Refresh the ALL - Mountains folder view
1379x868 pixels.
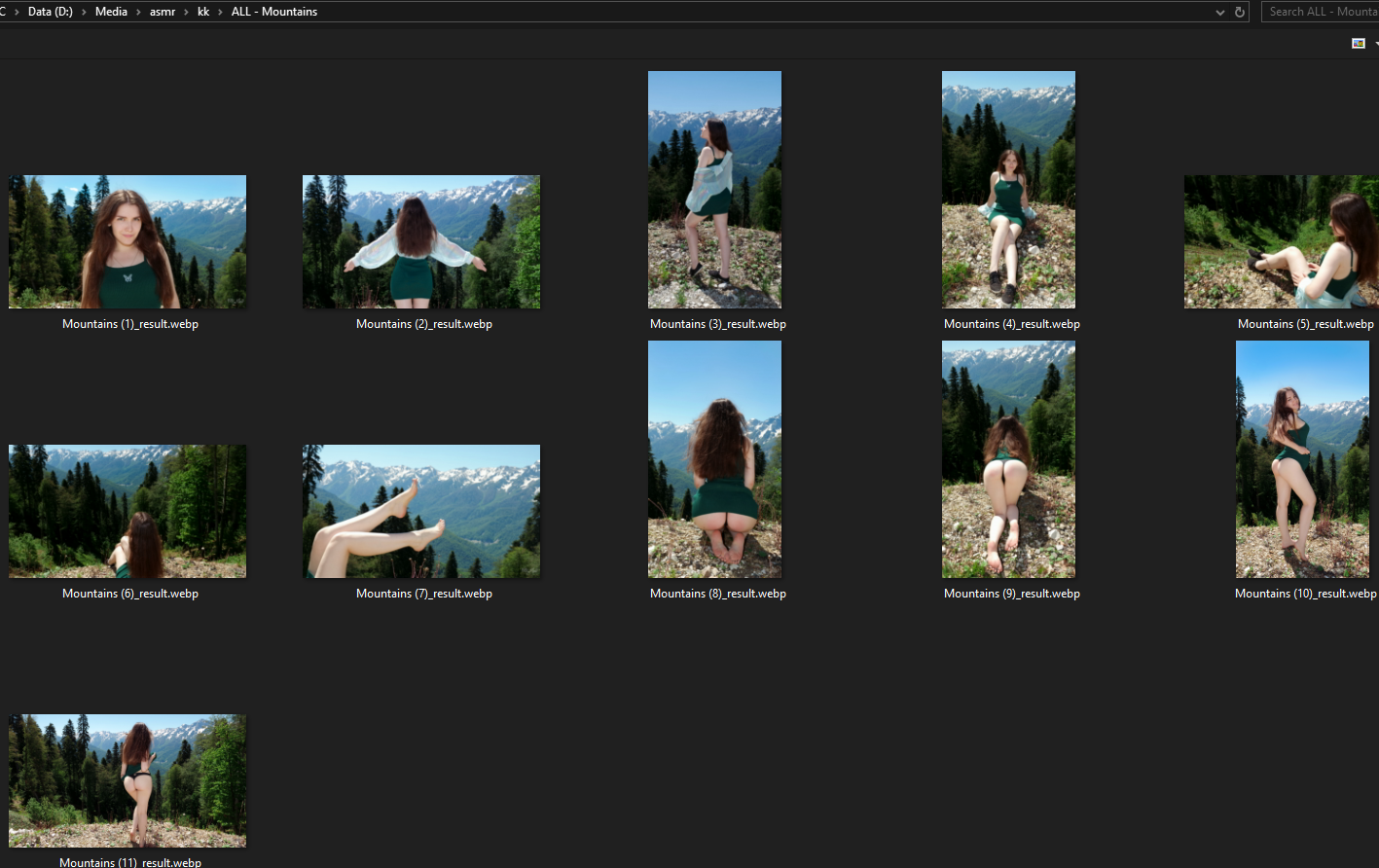coord(1240,12)
